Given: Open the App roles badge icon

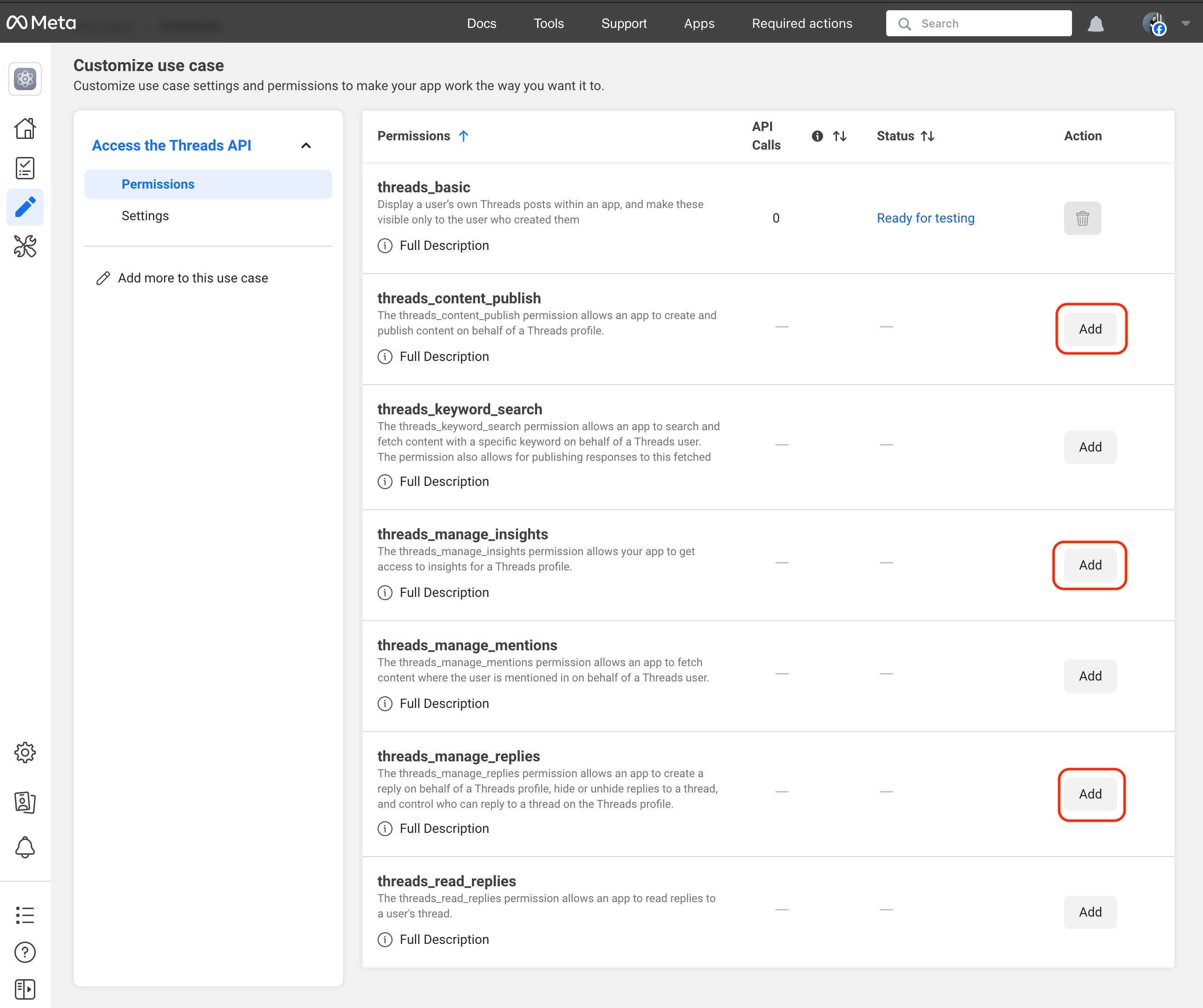Looking at the screenshot, I should (25, 802).
